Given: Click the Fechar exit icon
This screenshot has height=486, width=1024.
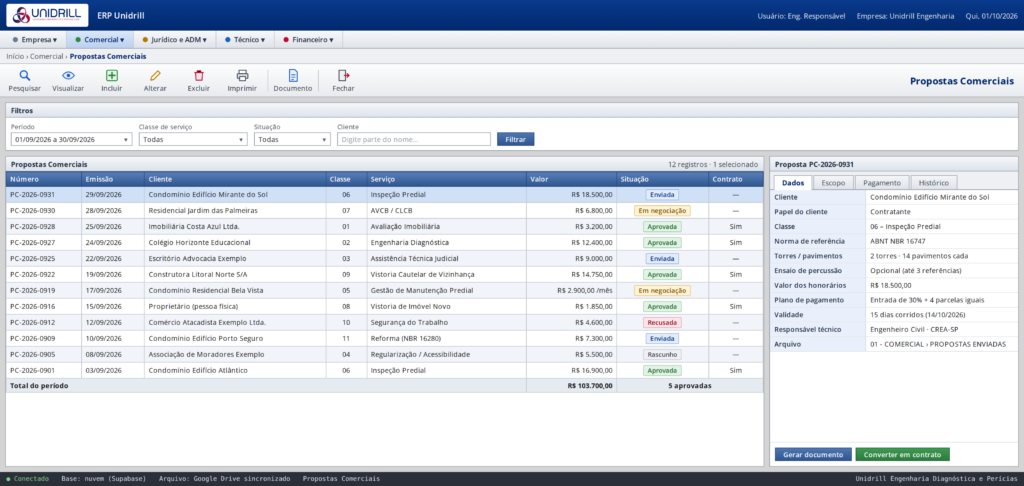Looking at the screenshot, I should pyautogui.click(x=344, y=75).
